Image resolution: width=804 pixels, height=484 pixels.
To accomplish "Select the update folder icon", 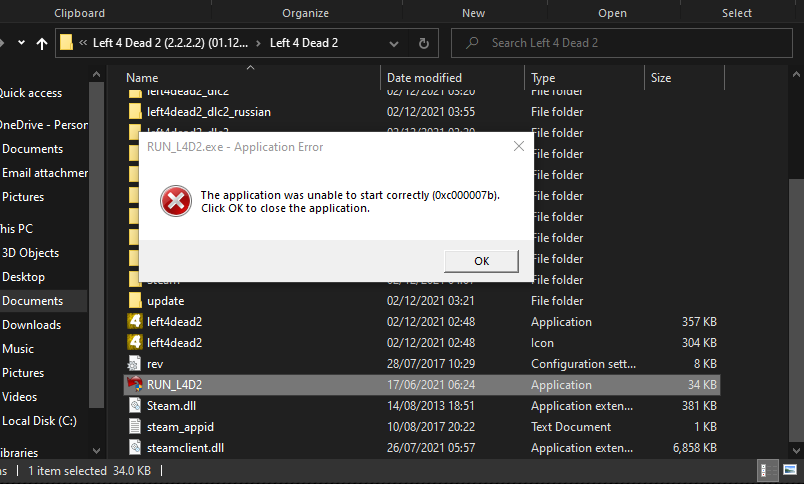I will pos(135,300).
